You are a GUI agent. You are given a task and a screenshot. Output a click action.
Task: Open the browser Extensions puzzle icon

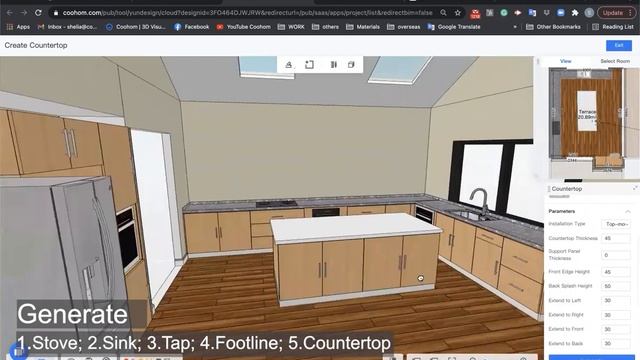[x=575, y=13]
